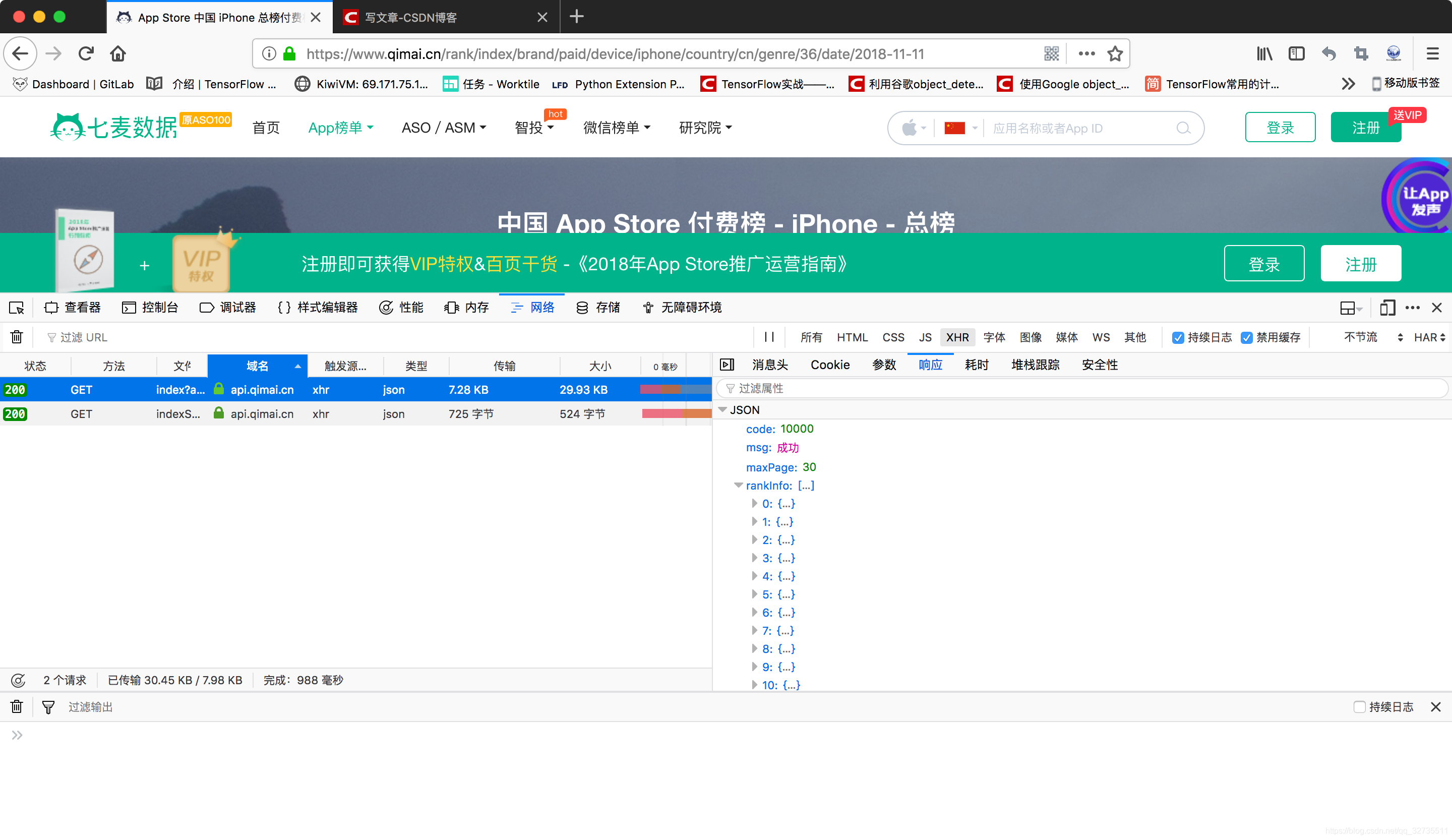The image size is (1452, 840).
Task: Open new browser tab plus button
Action: [x=576, y=17]
